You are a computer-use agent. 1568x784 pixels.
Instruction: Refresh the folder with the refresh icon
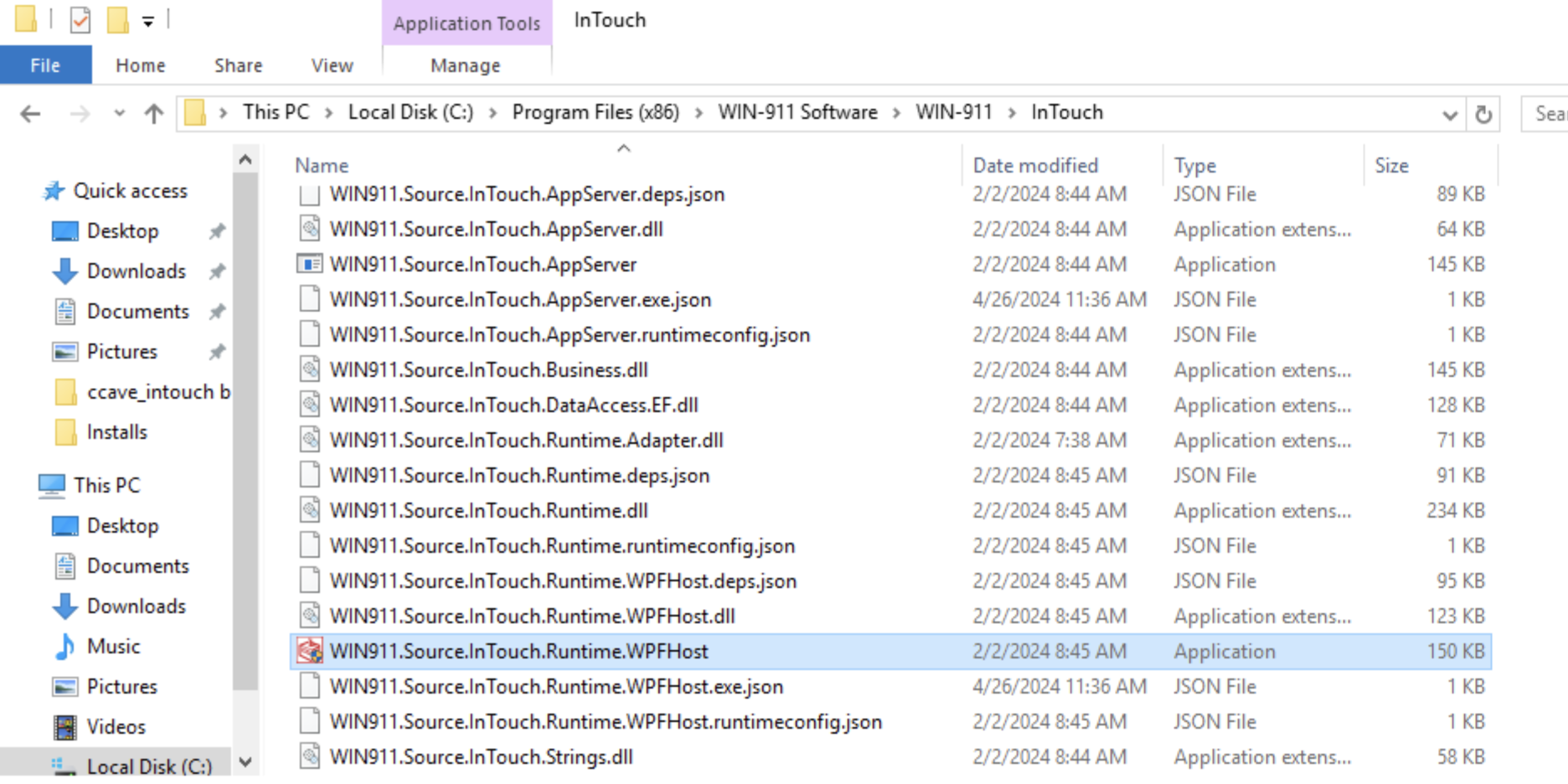coord(1483,113)
